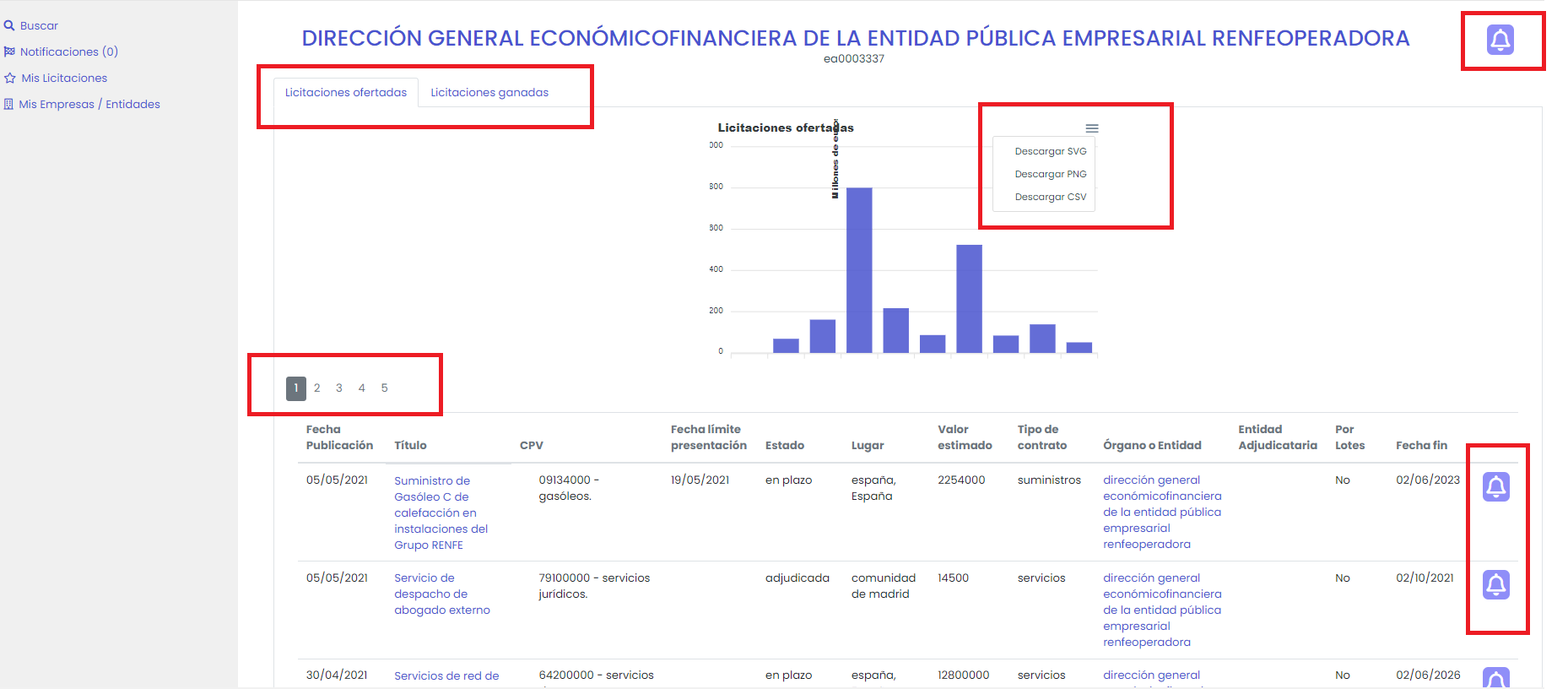Click the value 14500 cell

(x=953, y=578)
